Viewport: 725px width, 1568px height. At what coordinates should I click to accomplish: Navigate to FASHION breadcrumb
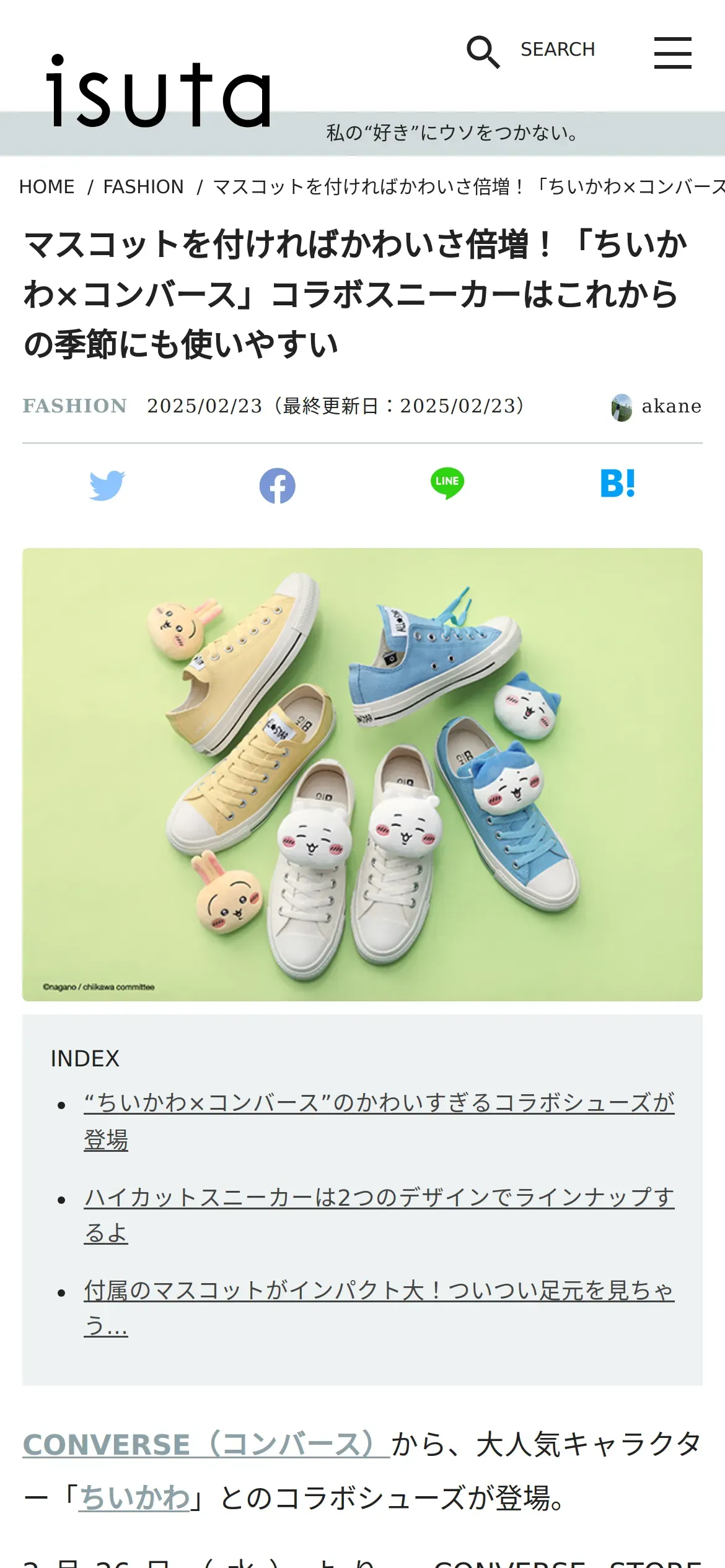tap(143, 186)
